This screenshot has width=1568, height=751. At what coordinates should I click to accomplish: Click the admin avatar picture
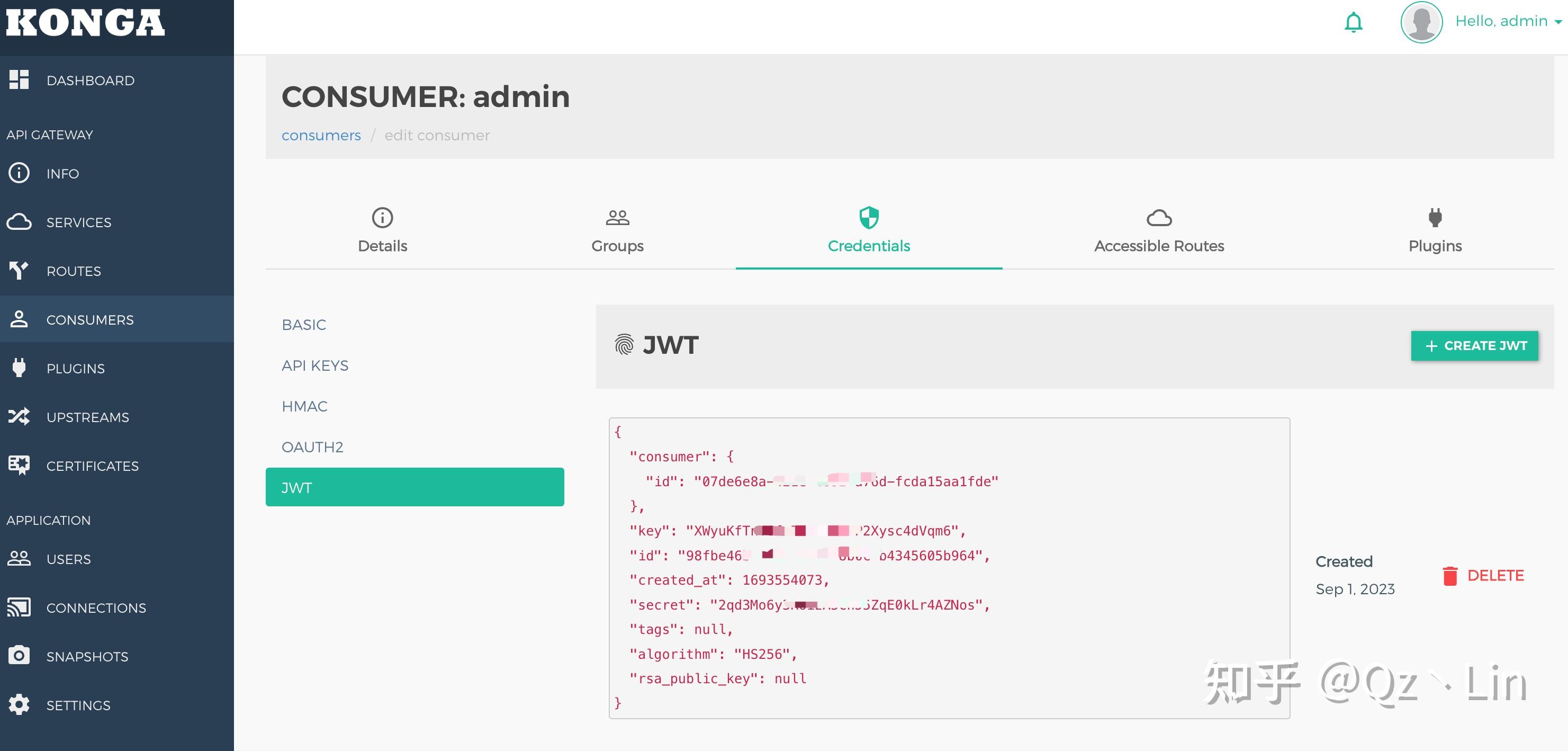1421,23
